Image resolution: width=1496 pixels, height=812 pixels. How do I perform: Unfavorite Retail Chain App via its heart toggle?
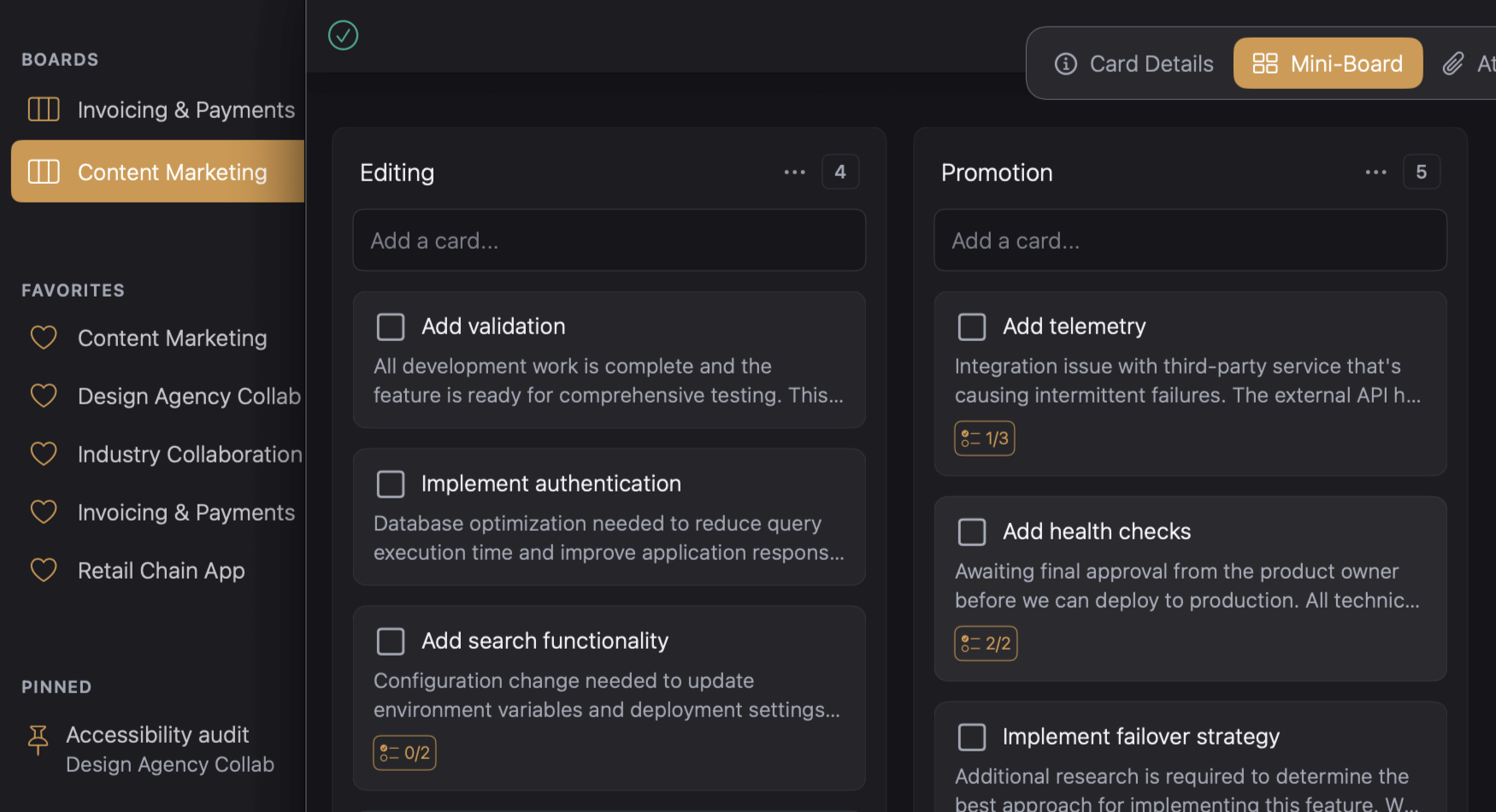click(x=44, y=570)
